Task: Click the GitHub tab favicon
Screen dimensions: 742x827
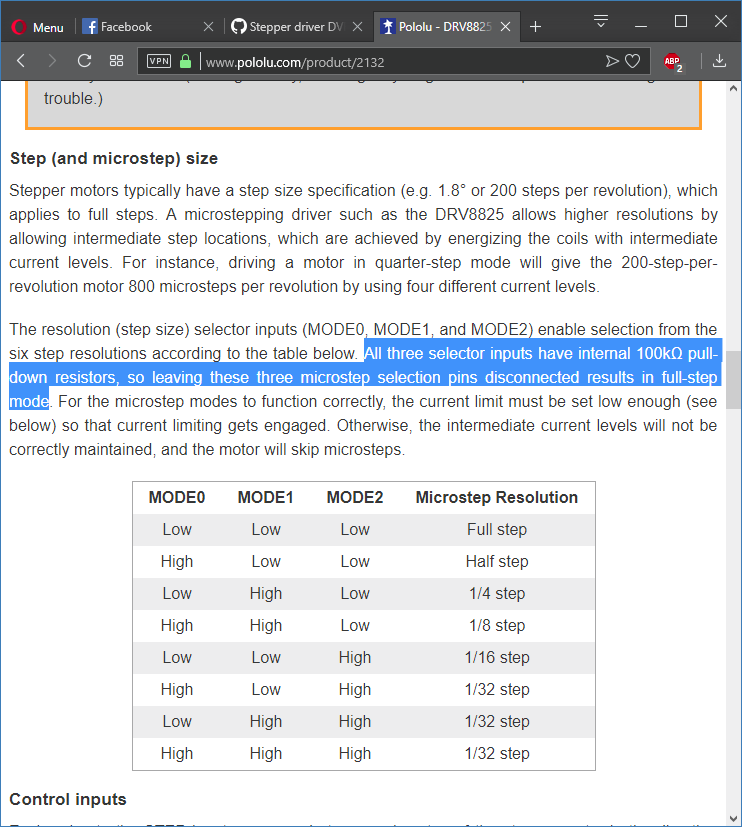Action: click(239, 26)
